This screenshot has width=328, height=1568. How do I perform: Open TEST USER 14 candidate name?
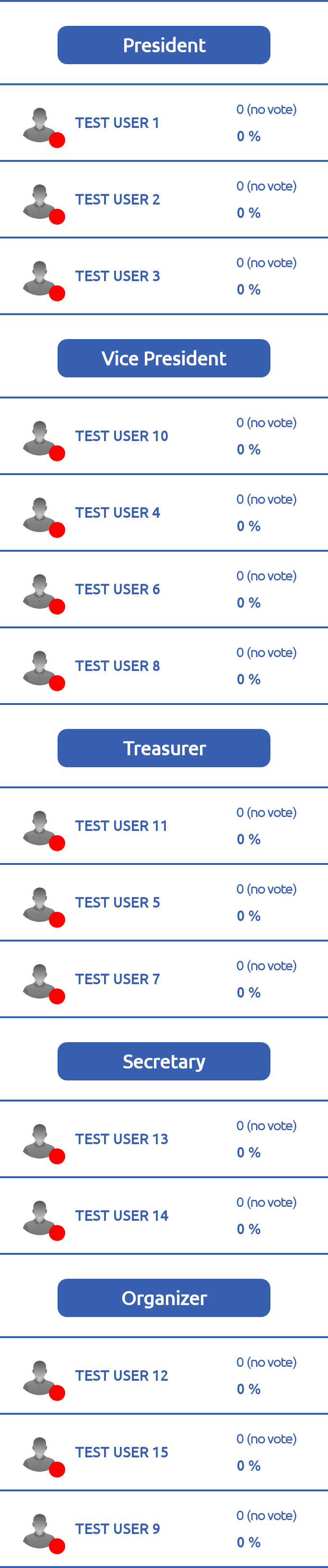point(121,1216)
